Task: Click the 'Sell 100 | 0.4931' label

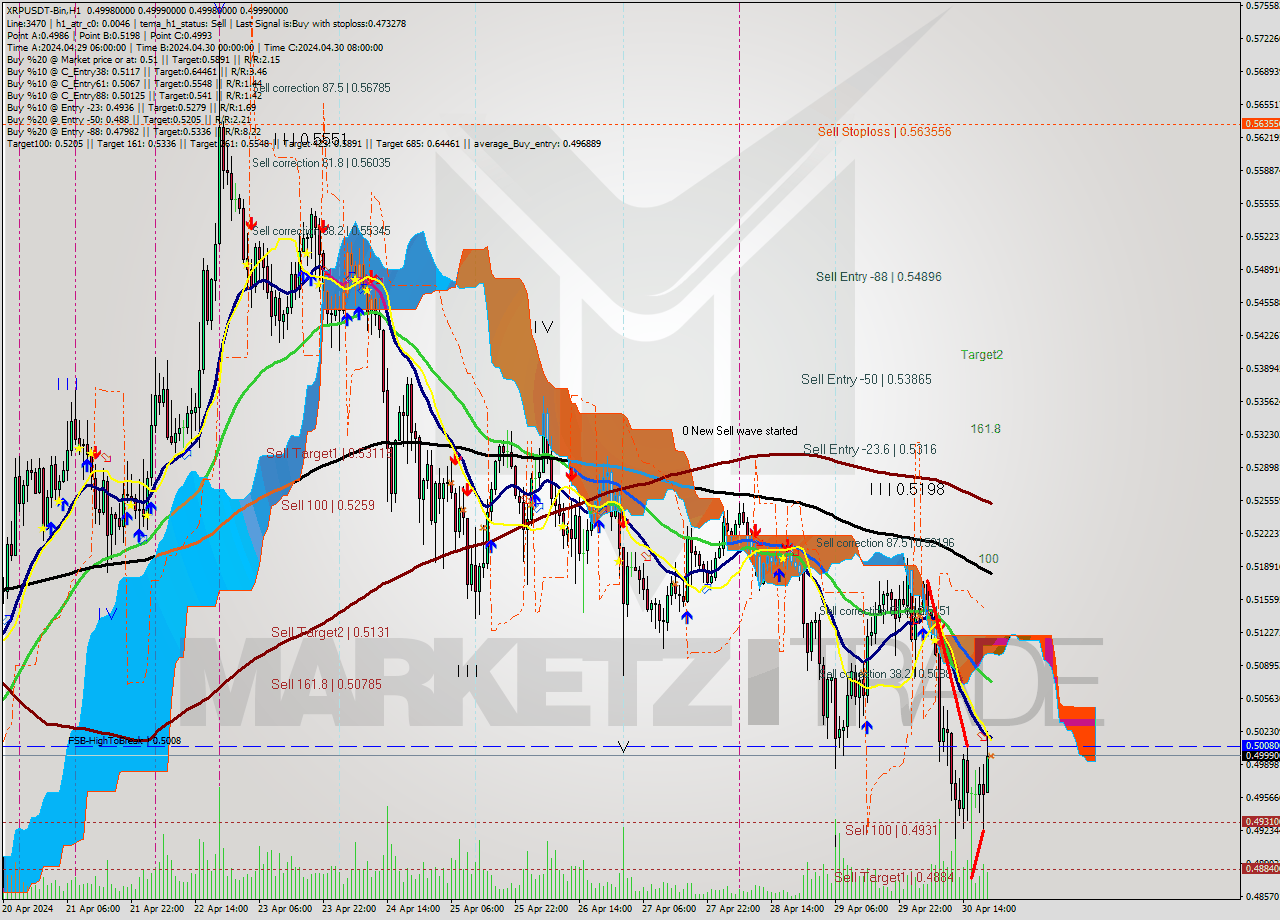Action: pos(891,830)
